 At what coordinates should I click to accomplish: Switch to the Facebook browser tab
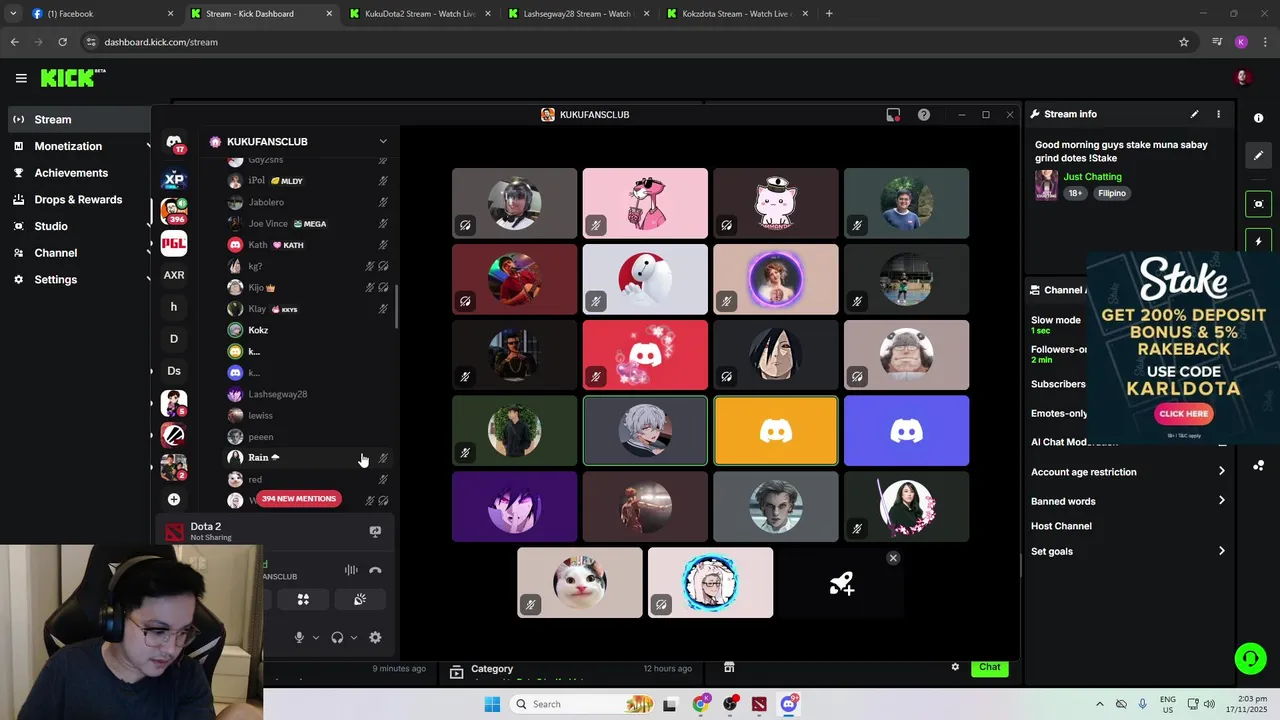coord(100,14)
